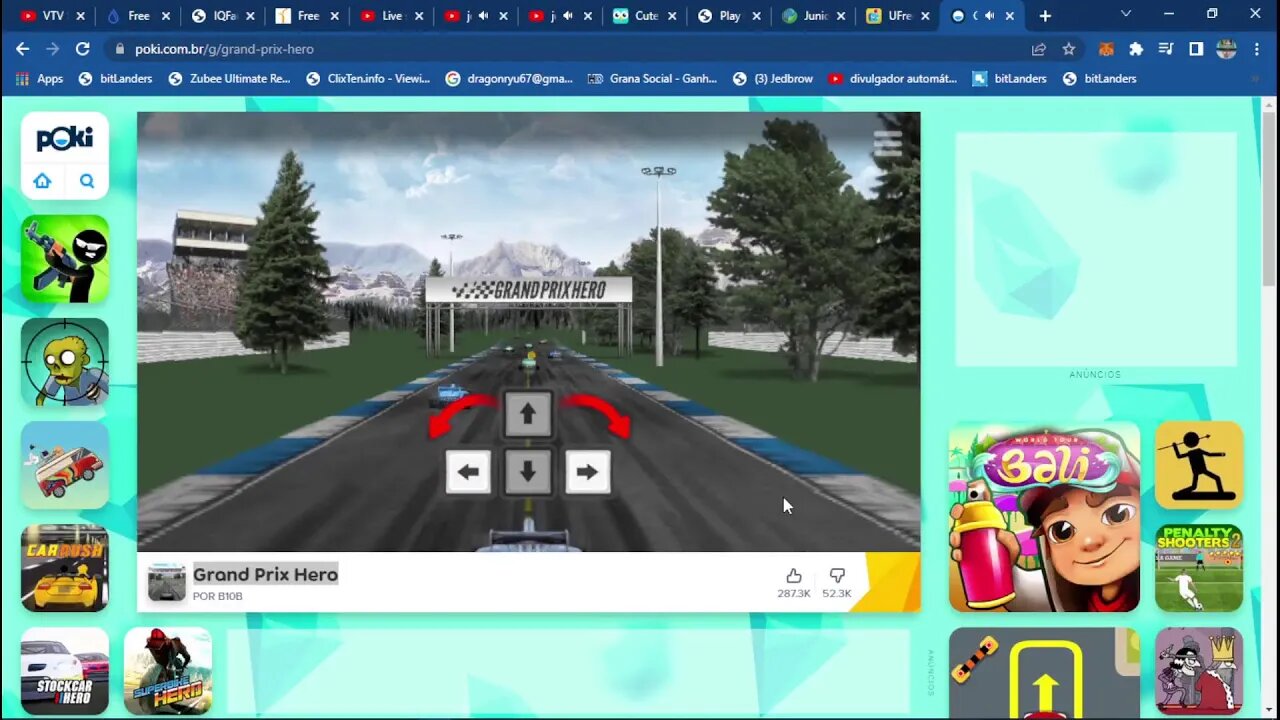Viewport: 1280px width, 720px height.
Task: Open Penalty Shooters 2 thumbnail
Action: tap(1199, 568)
